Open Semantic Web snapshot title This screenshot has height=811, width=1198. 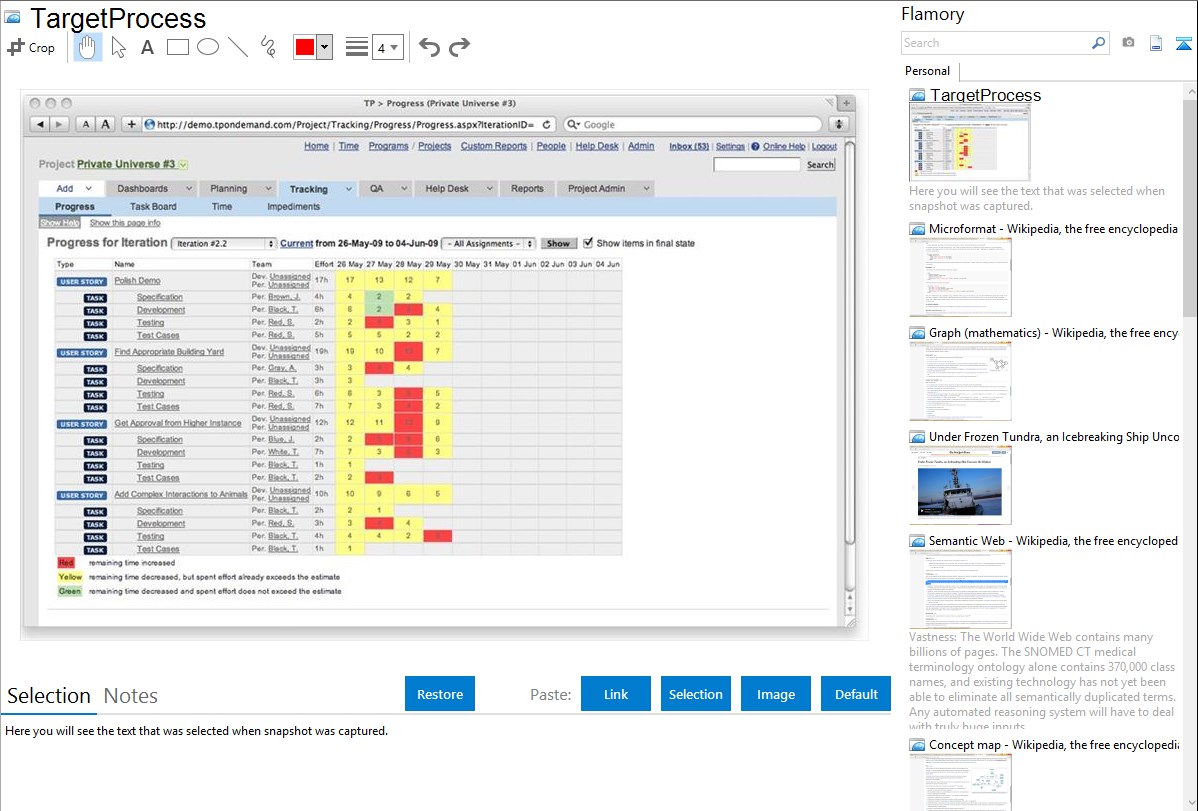(x=1053, y=540)
